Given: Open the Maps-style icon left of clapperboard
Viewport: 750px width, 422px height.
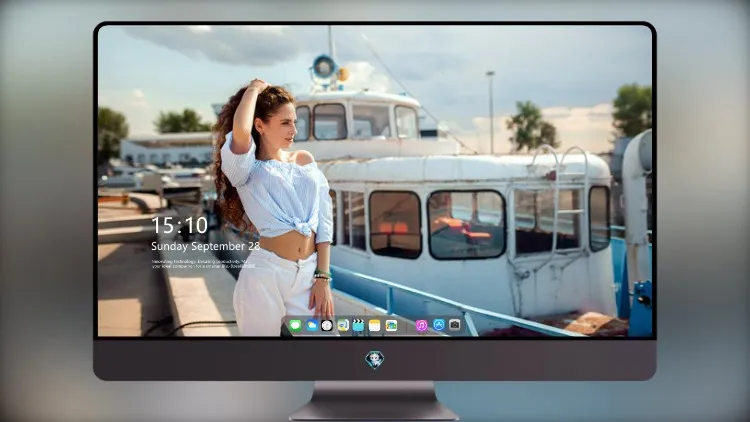Looking at the screenshot, I should [x=343, y=325].
